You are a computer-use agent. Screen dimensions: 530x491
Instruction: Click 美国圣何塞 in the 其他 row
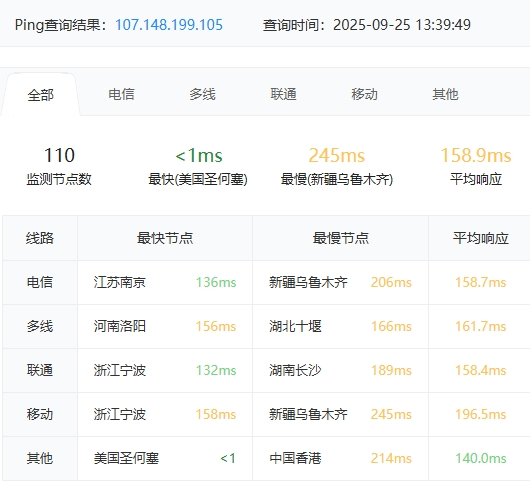(x=126, y=459)
